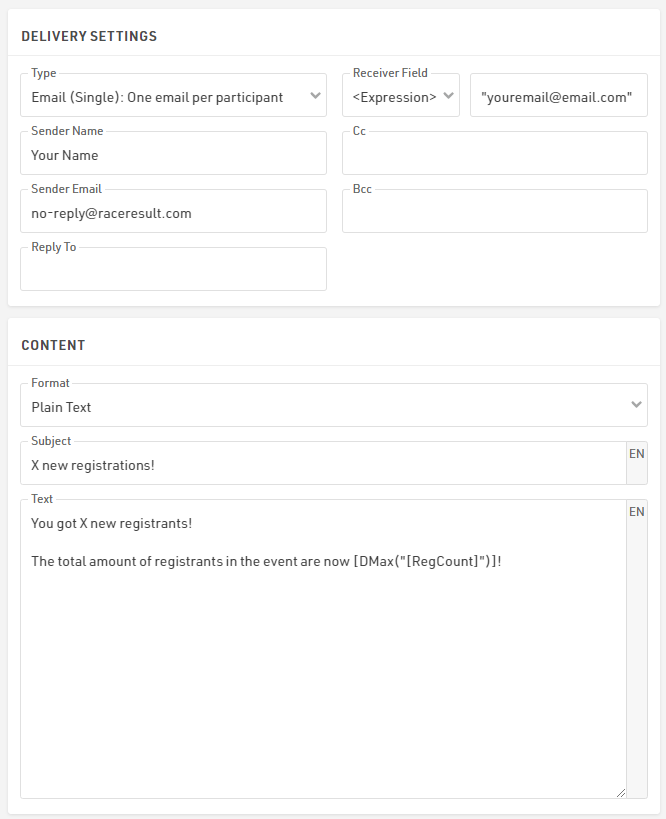Click the Content section header

53,345
